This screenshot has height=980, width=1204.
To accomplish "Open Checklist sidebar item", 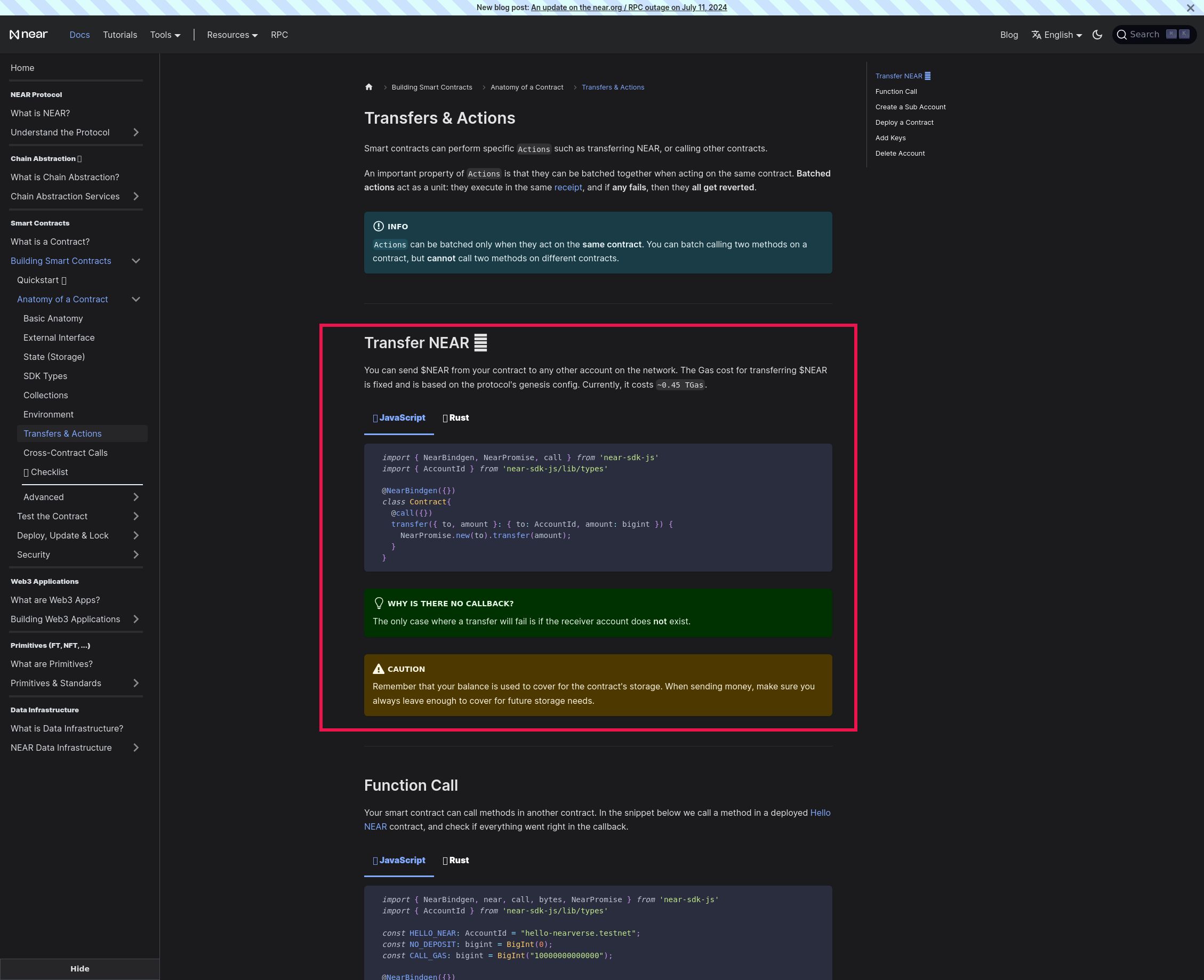I will click(46, 472).
